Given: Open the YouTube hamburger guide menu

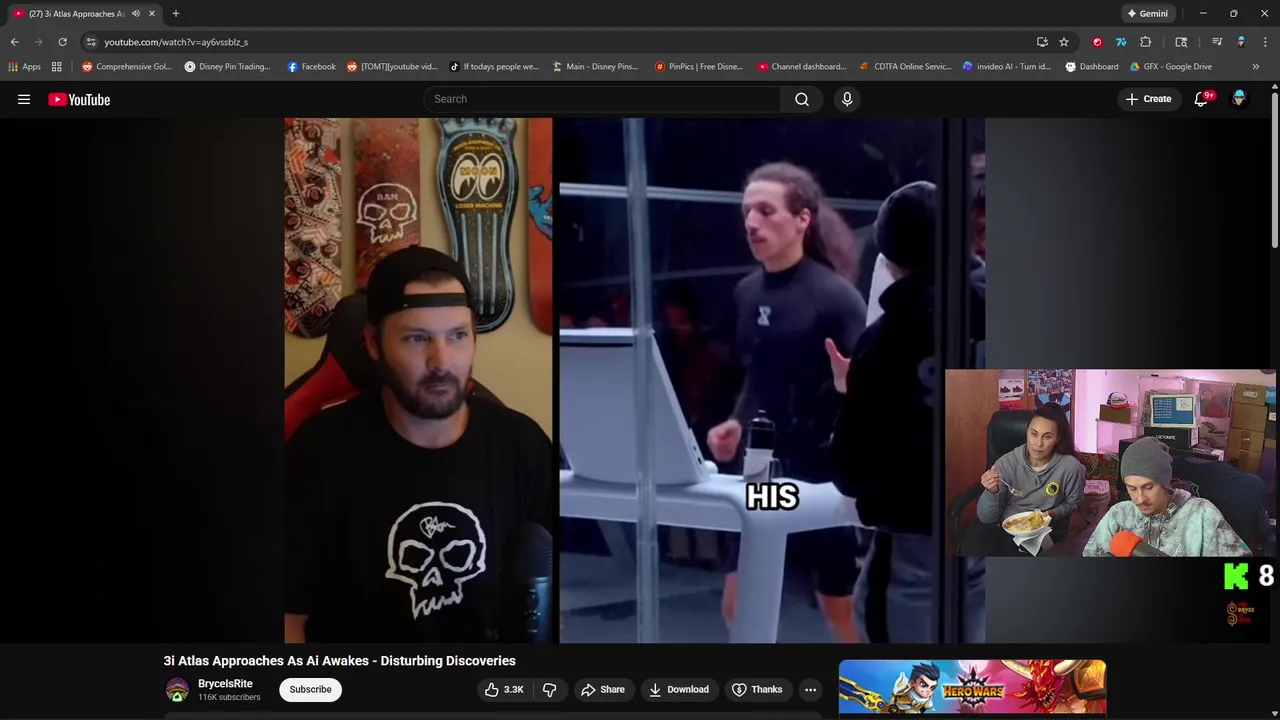Looking at the screenshot, I should point(24,99).
